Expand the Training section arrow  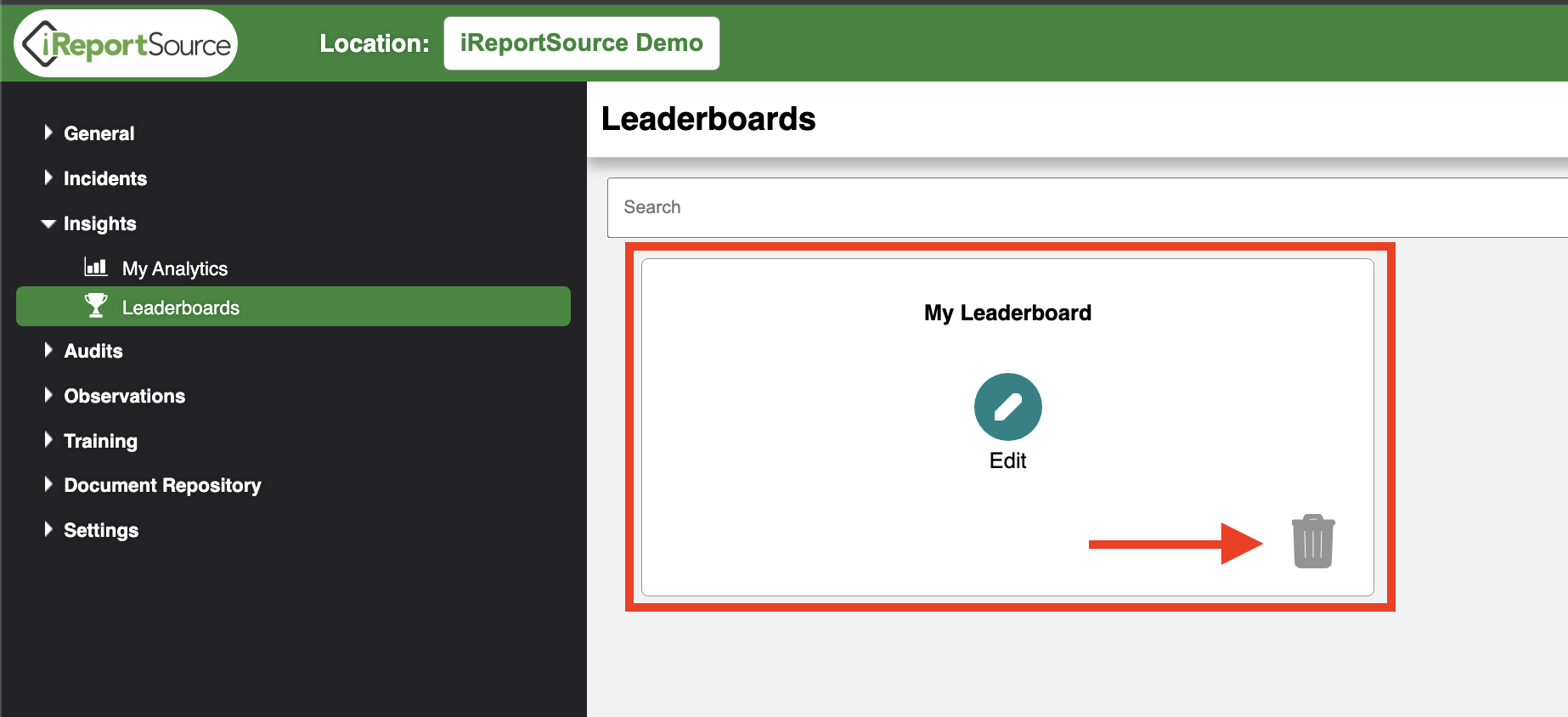point(48,440)
